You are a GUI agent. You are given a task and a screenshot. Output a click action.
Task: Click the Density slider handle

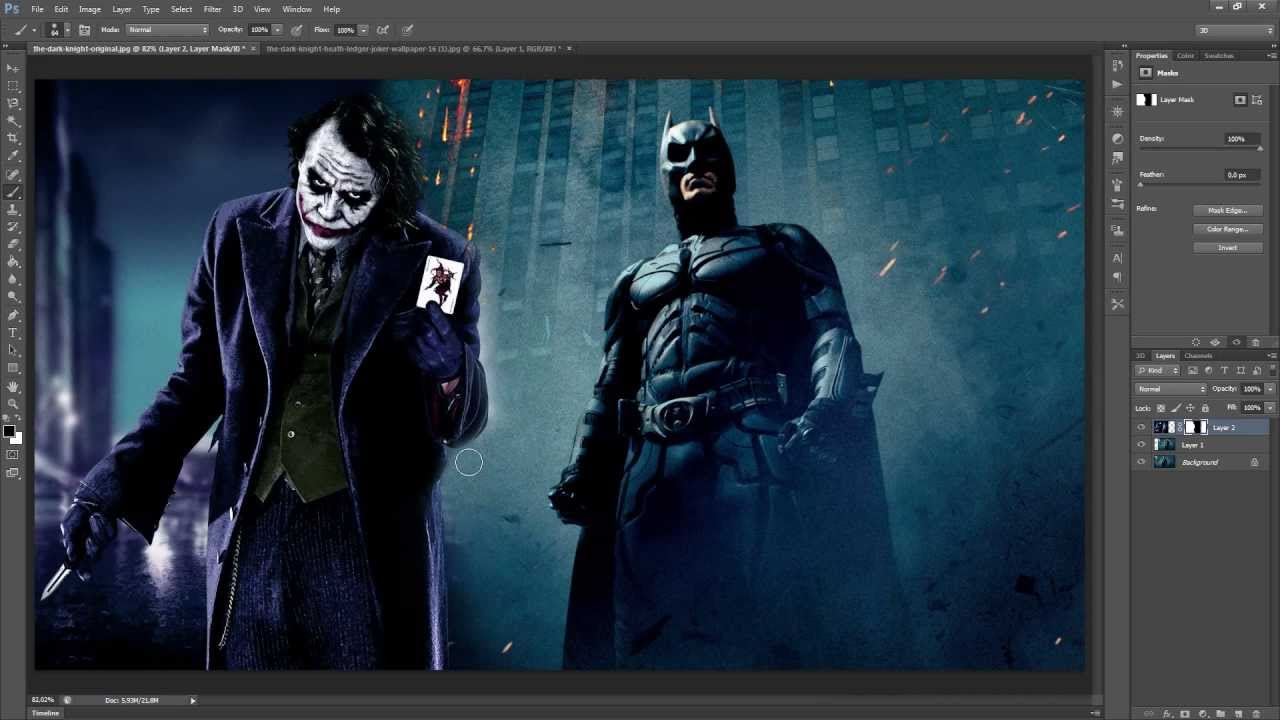(1260, 149)
